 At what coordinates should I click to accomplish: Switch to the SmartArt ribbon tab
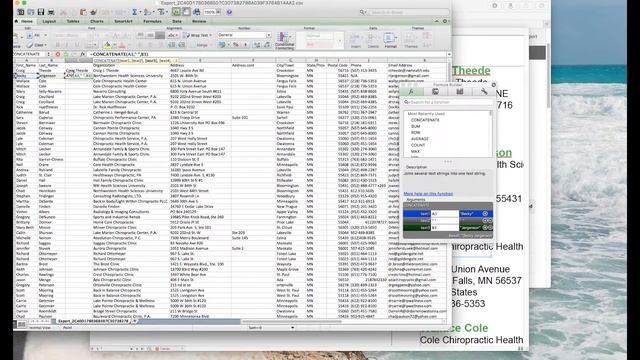point(123,21)
